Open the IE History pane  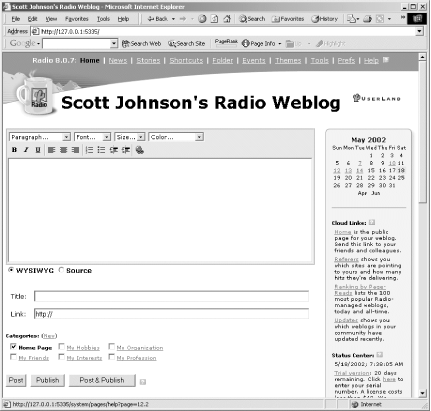coord(325,19)
